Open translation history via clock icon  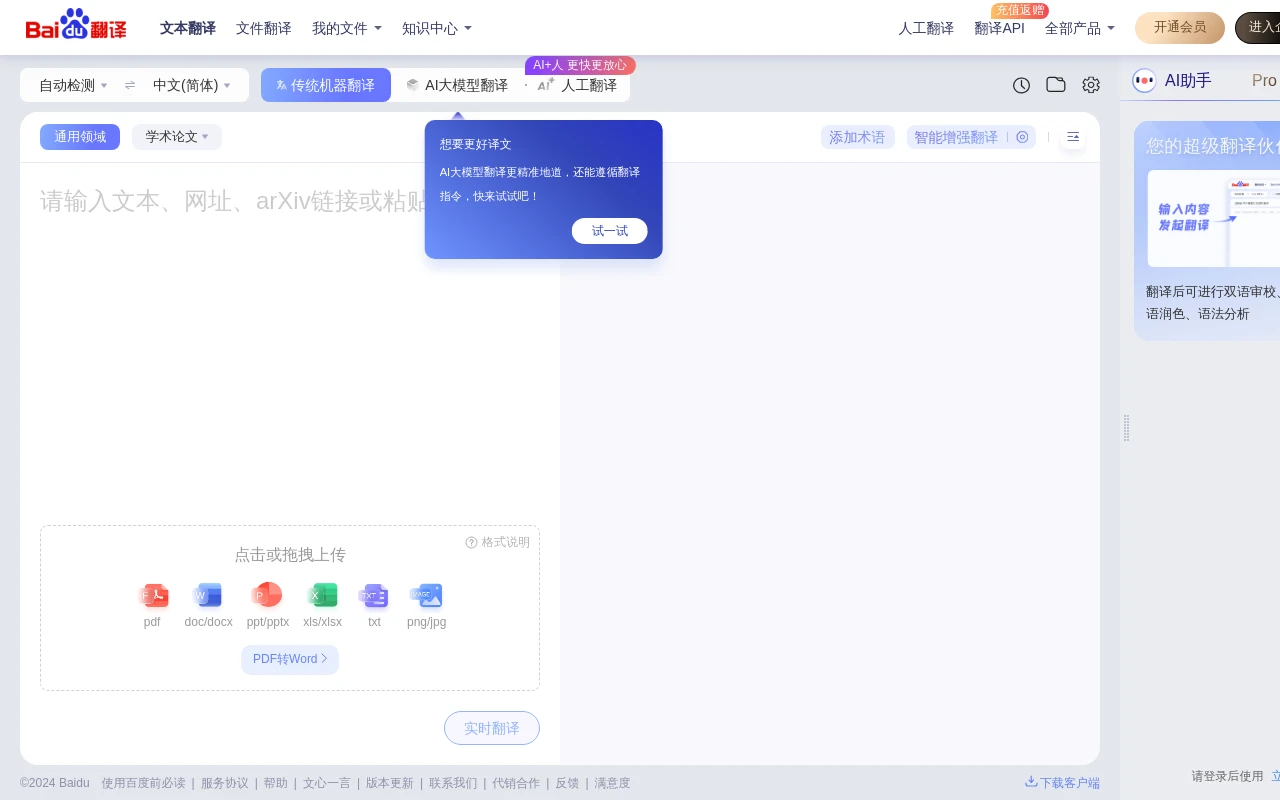pos(1021,85)
